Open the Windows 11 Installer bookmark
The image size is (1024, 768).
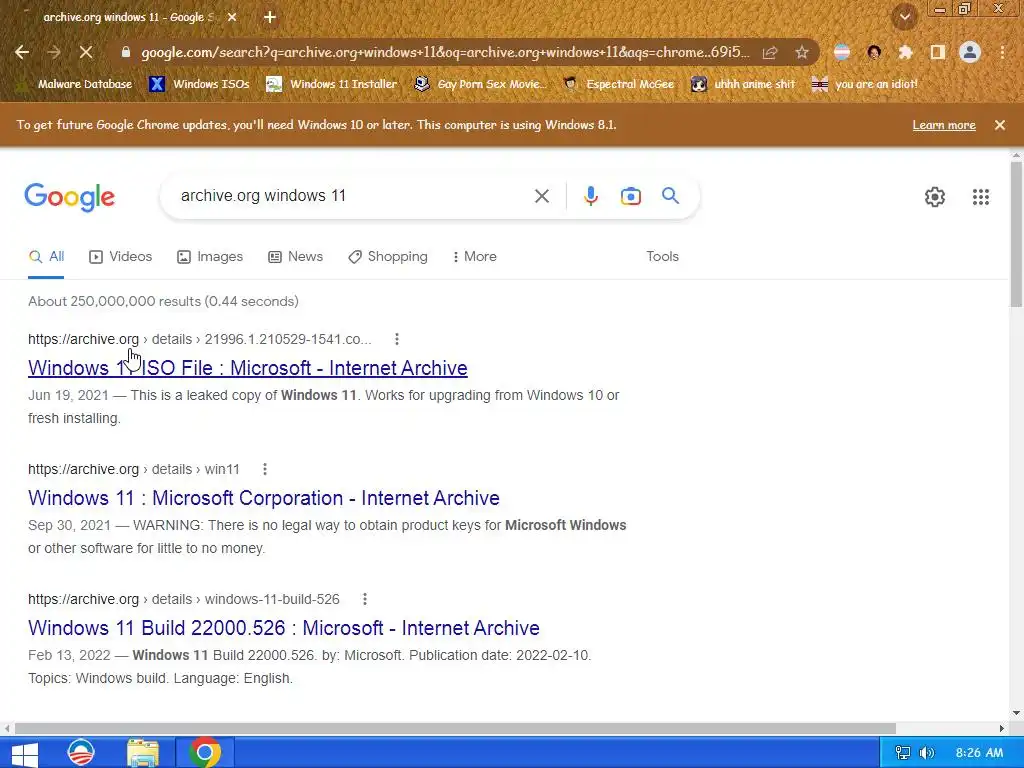point(332,84)
